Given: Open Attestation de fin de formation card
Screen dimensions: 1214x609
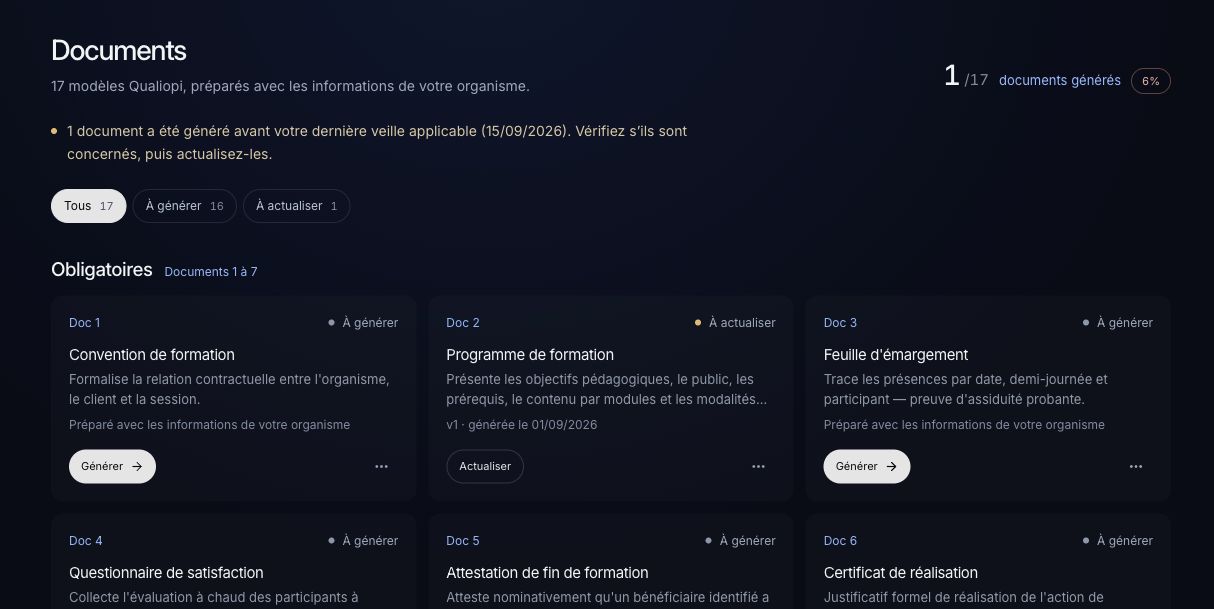Looking at the screenshot, I should [611, 561].
